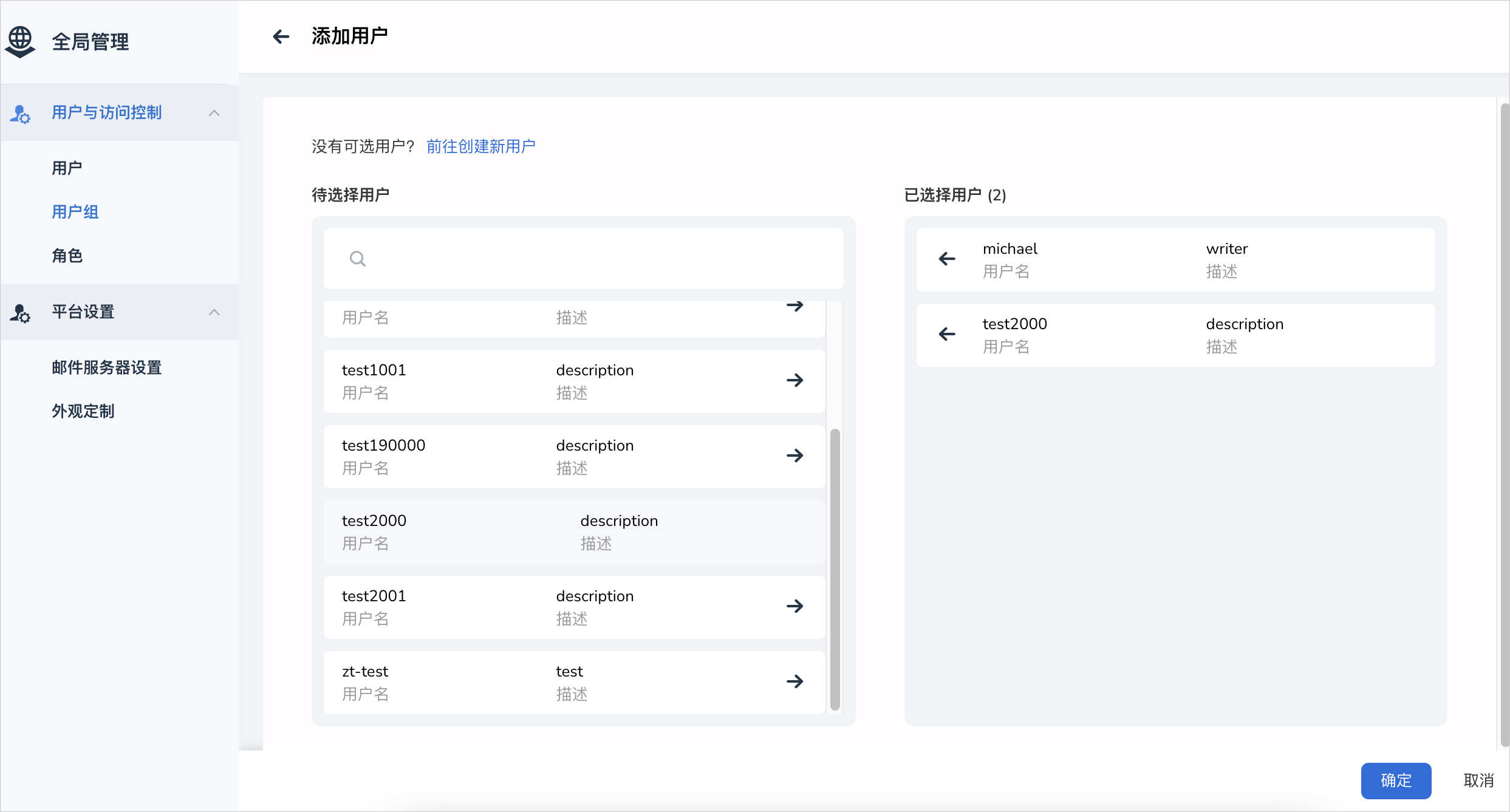Open the 用户 menu item
Screen dimensions: 1510x812
(67, 168)
